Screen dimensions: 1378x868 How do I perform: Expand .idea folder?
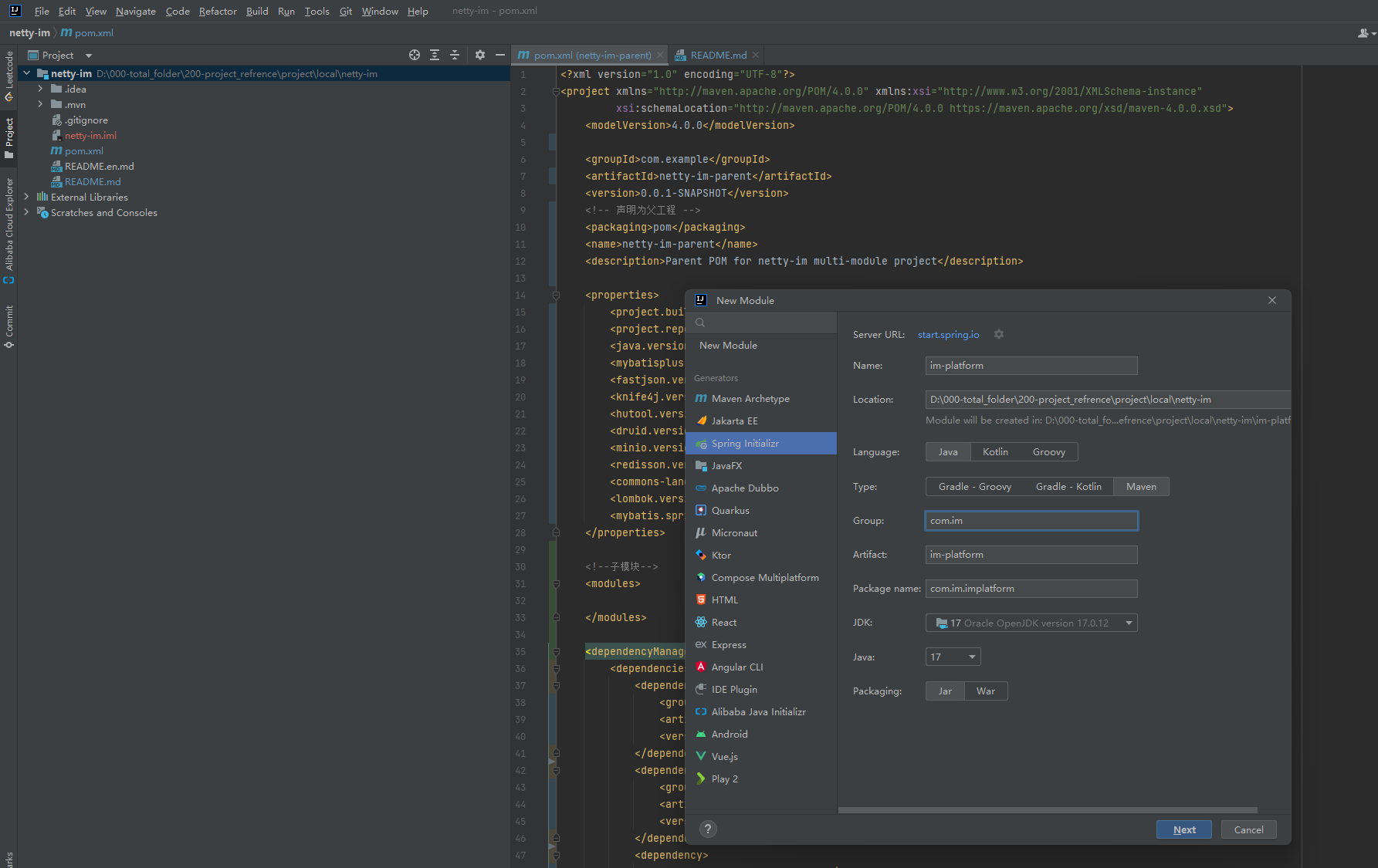tap(40, 89)
